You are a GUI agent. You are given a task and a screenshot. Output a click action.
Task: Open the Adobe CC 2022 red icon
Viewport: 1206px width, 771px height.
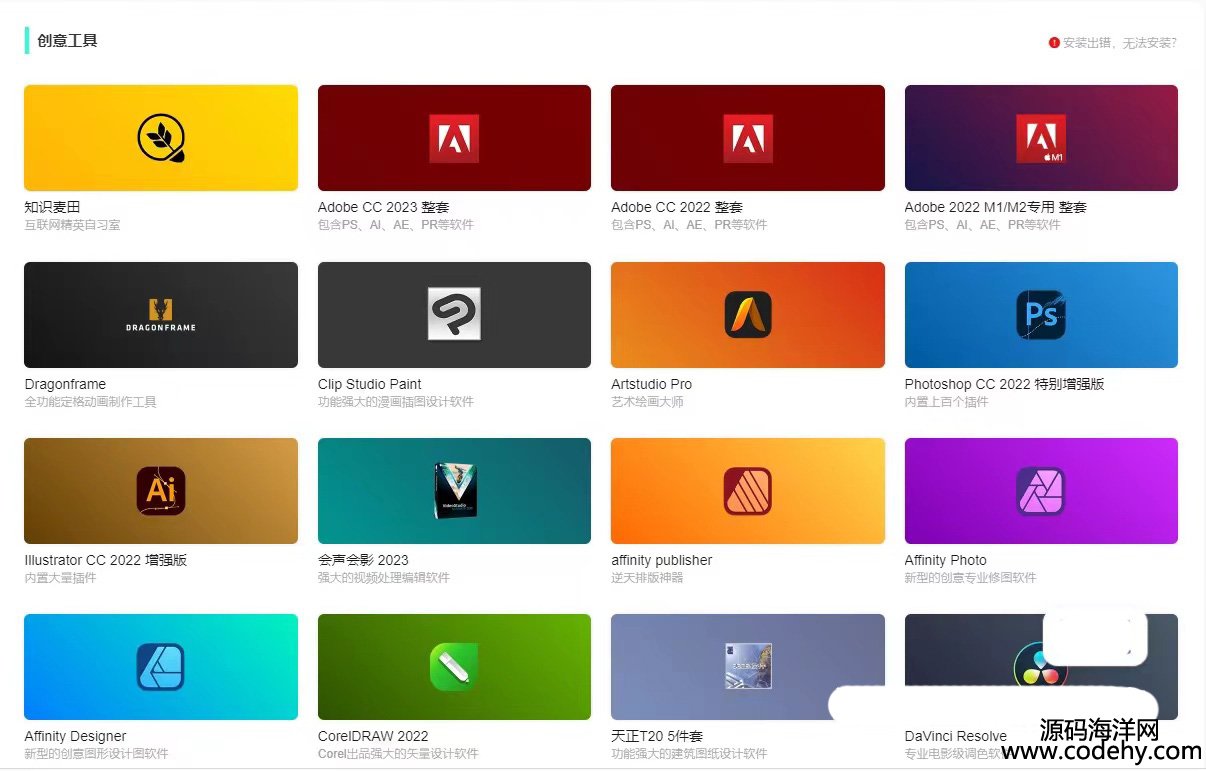click(748, 138)
